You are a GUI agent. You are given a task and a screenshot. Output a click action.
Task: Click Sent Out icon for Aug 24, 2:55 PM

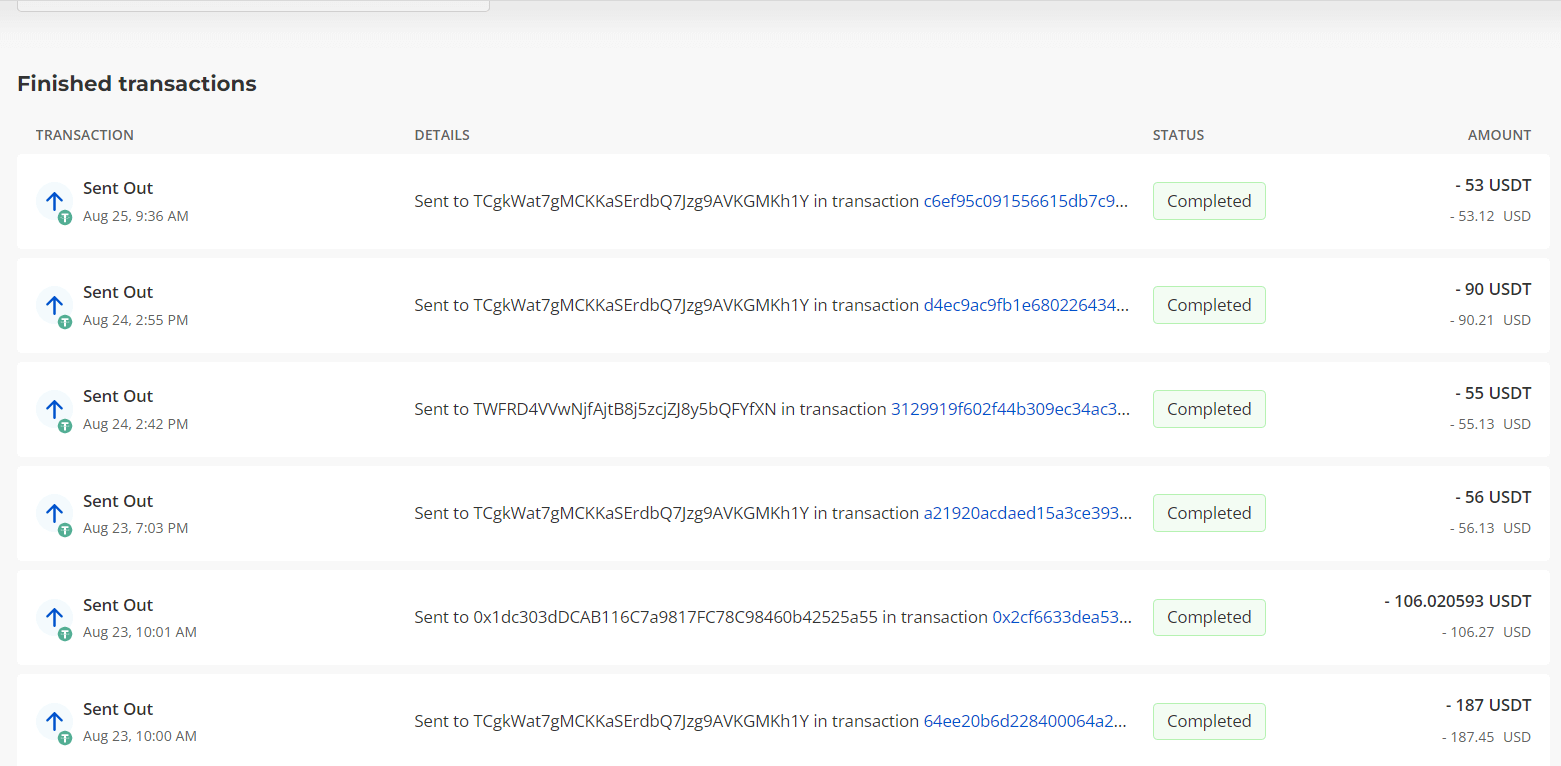click(54, 305)
